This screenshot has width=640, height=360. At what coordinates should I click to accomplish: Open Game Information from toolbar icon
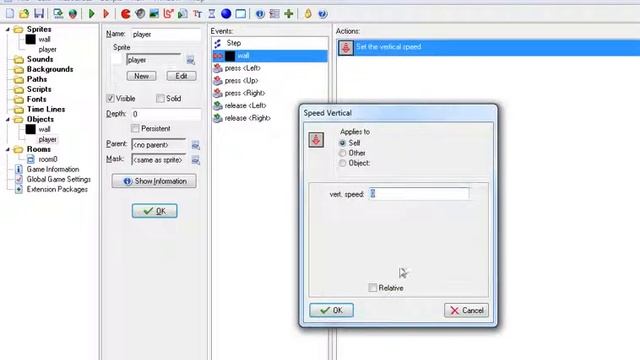(260, 14)
